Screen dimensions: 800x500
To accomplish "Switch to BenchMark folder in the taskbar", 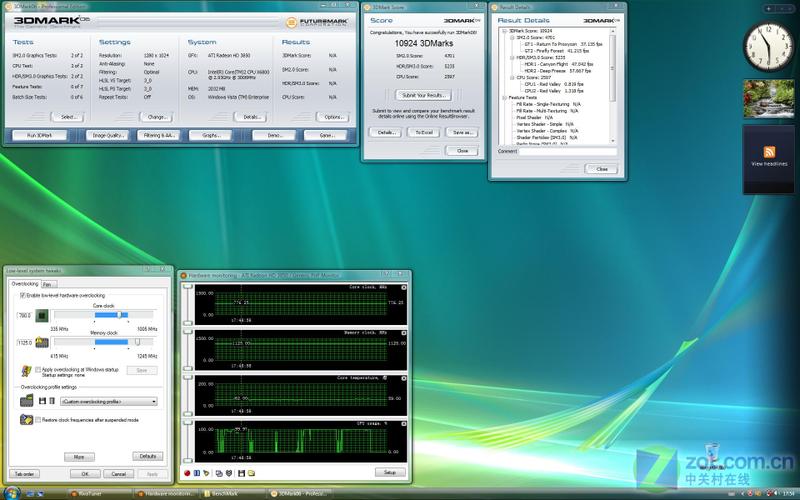I will (x=232, y=494).
